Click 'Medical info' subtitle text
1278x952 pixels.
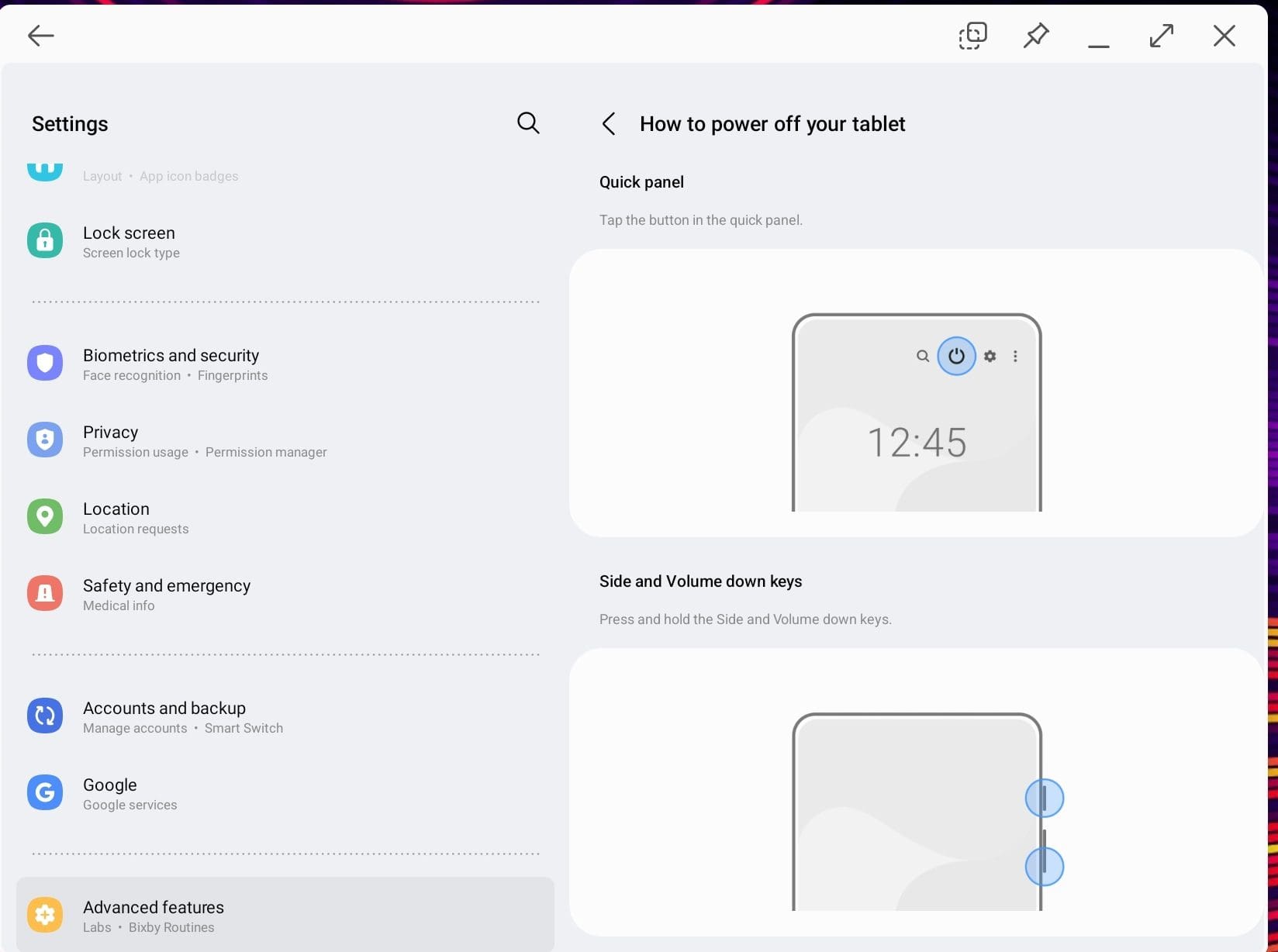click(119, 605)
